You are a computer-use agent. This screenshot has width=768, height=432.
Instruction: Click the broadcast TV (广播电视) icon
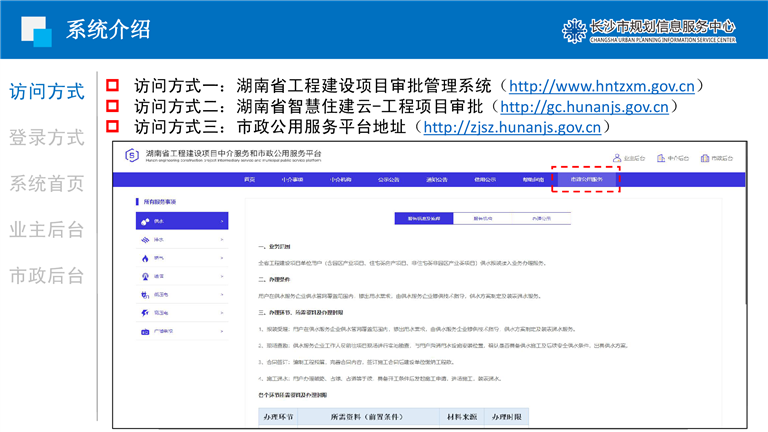point(146,331)
